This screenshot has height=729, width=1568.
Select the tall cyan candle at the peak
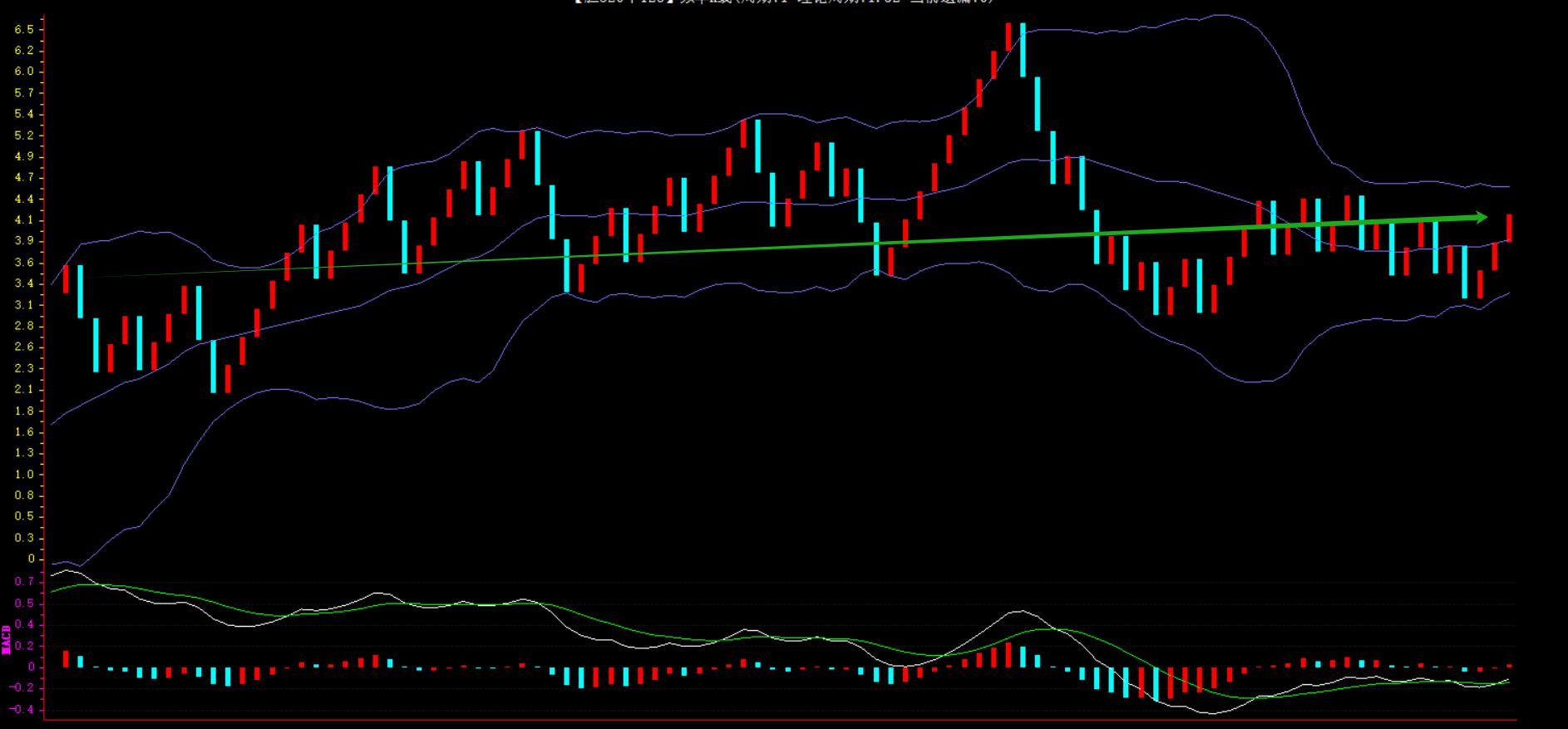click(x=1023, y=50)
